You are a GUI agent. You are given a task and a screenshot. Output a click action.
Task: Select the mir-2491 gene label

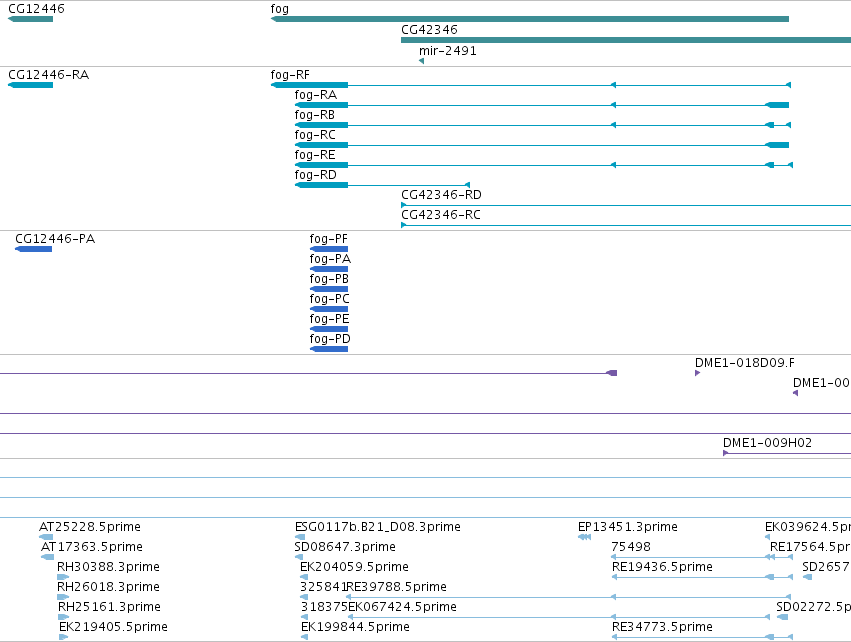tap(448, 51)
